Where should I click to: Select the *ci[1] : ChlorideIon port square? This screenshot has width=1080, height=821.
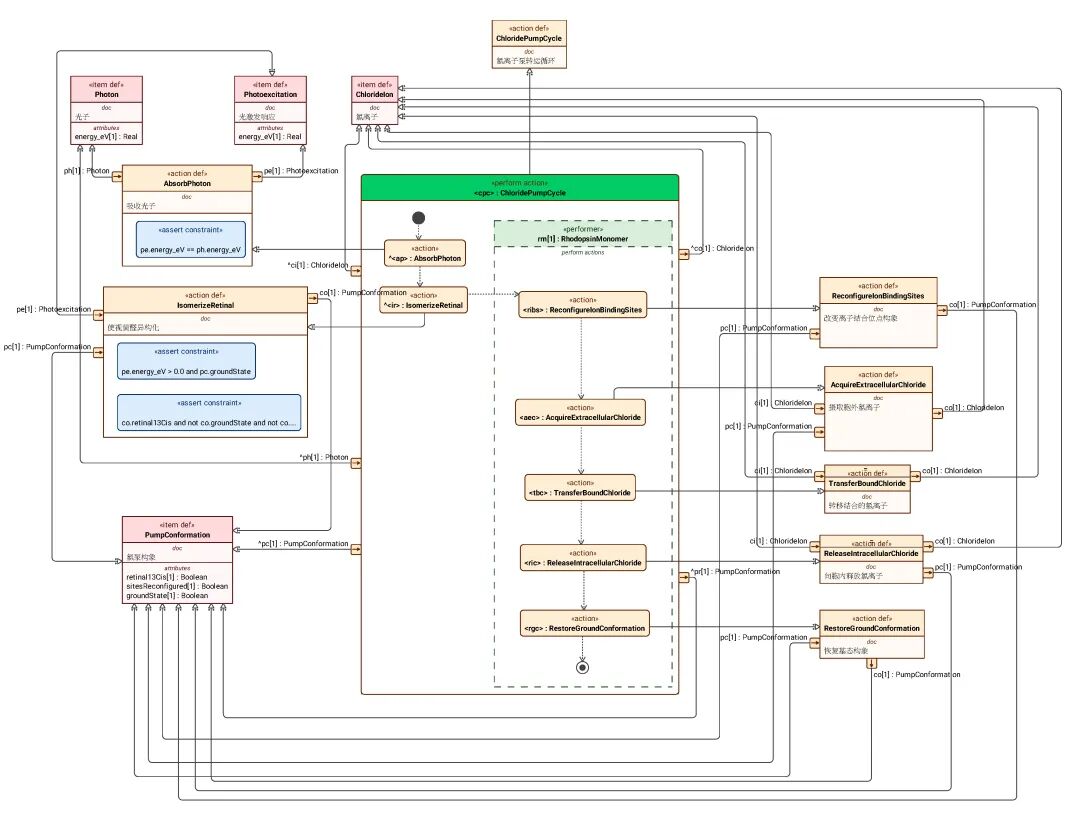tap(356, 271)
